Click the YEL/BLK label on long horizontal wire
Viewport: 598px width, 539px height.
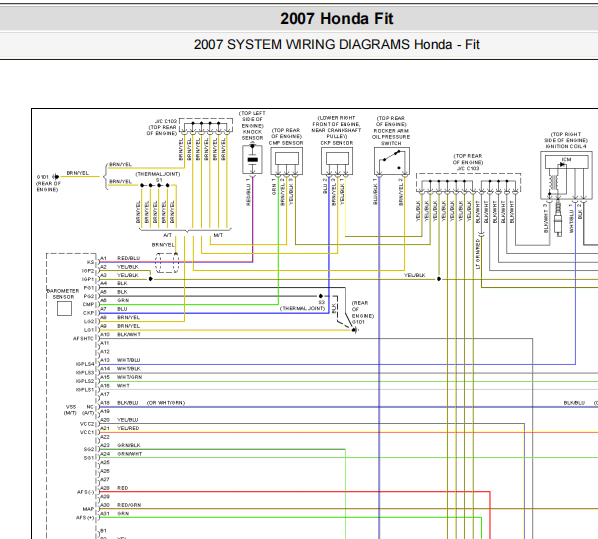click(415, 275)
